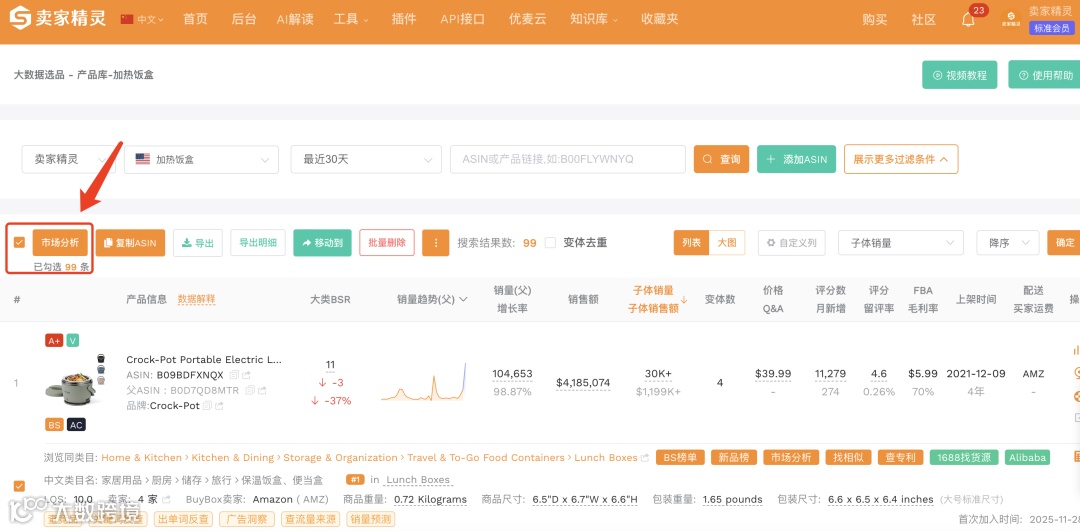1080x531 pixels.
Task: Click the sort arrow beside 子体销量 header
Action: (x=684, y=300)
